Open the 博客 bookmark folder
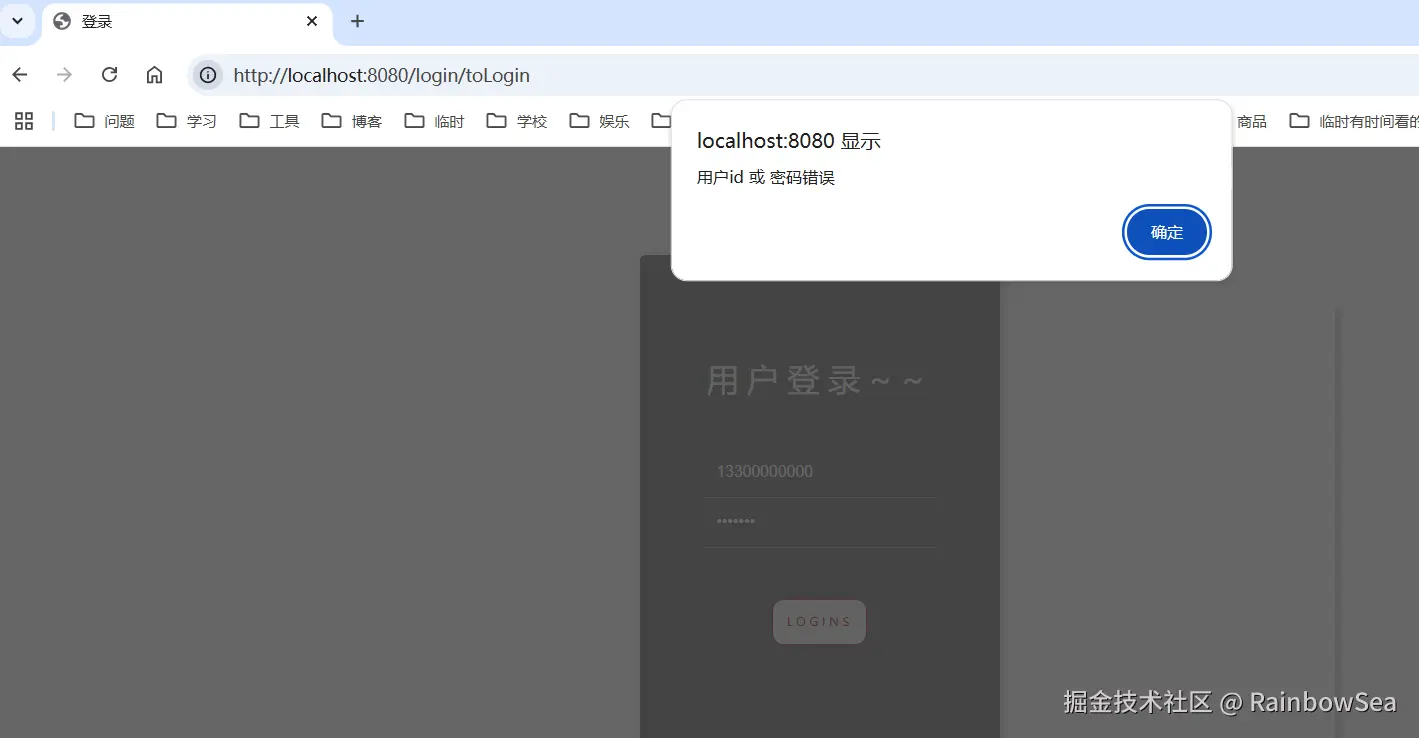 [352, 121]
